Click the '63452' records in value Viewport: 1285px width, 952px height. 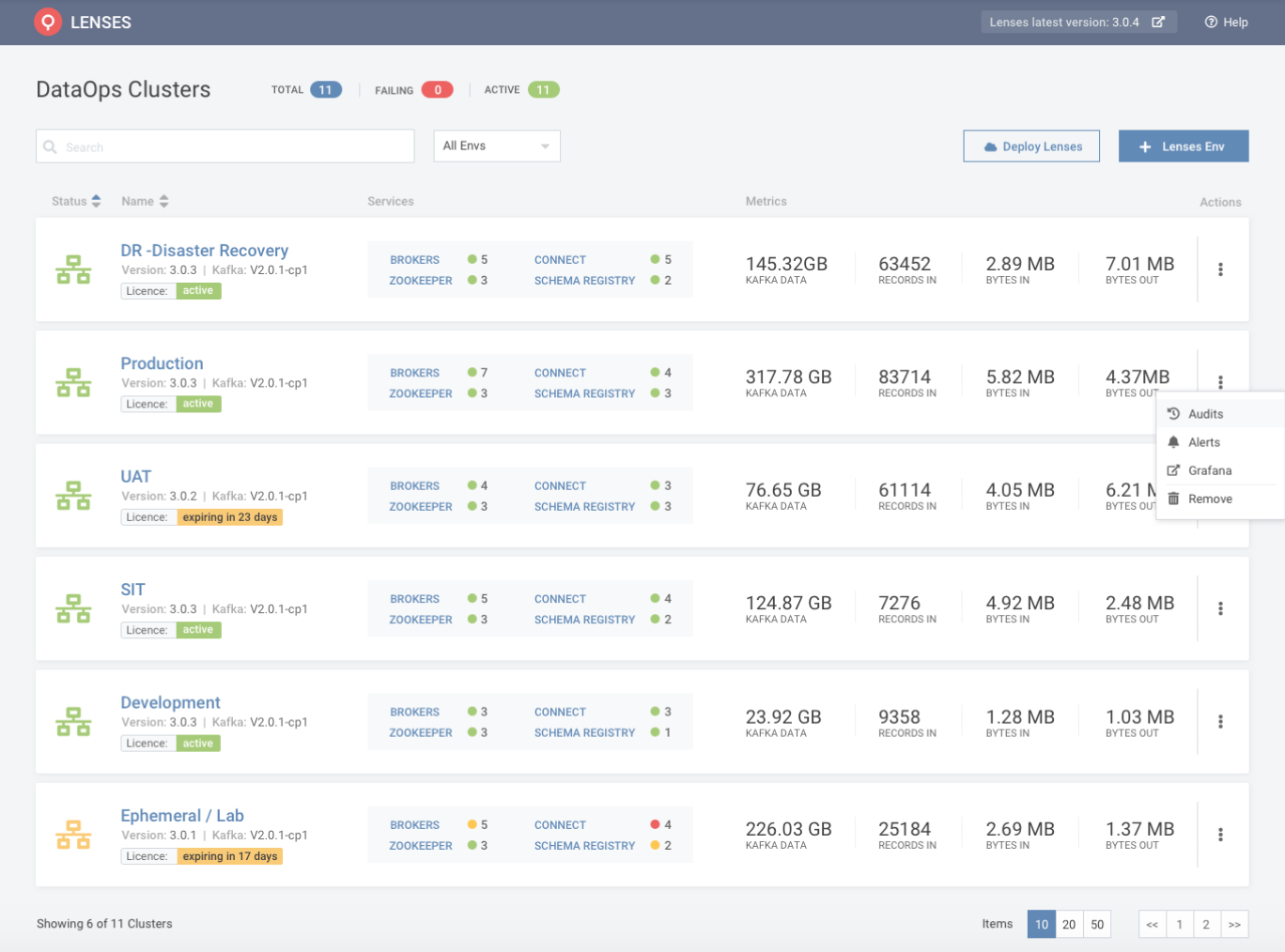coord(905,264)
